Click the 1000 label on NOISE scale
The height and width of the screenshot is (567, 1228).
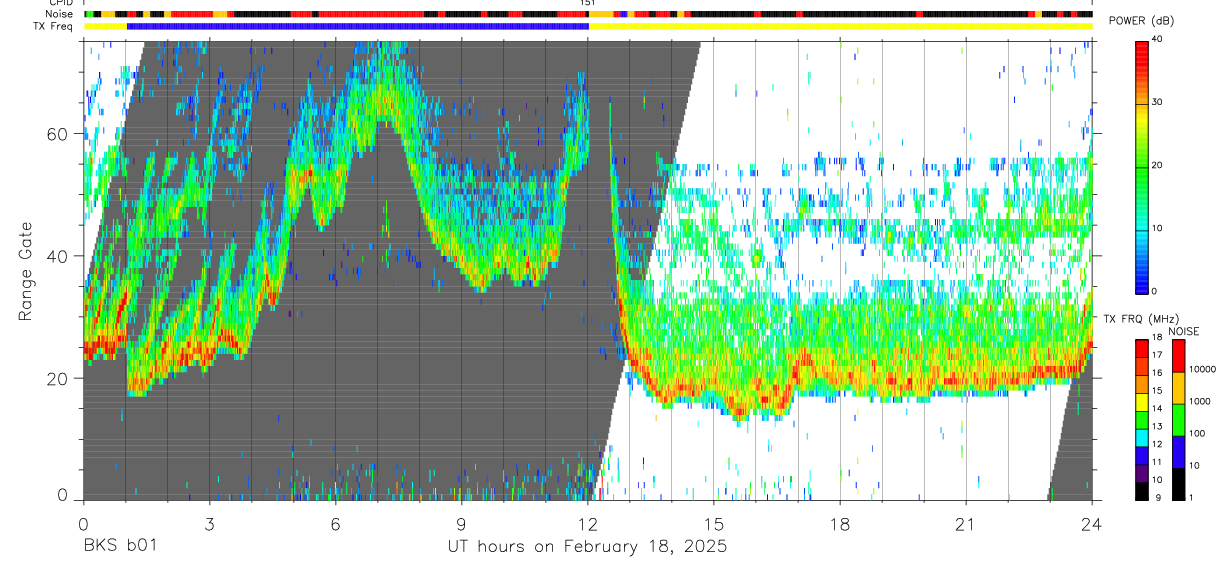click(1200, 401)
